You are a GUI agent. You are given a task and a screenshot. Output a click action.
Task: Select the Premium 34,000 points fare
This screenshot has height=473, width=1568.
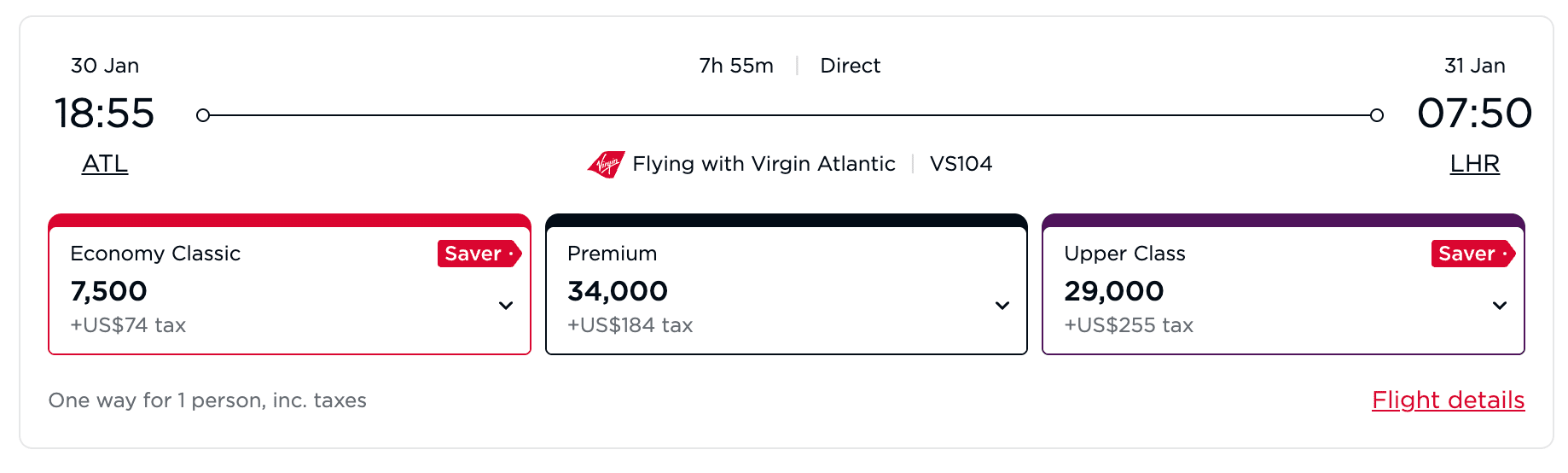(787, 284)
